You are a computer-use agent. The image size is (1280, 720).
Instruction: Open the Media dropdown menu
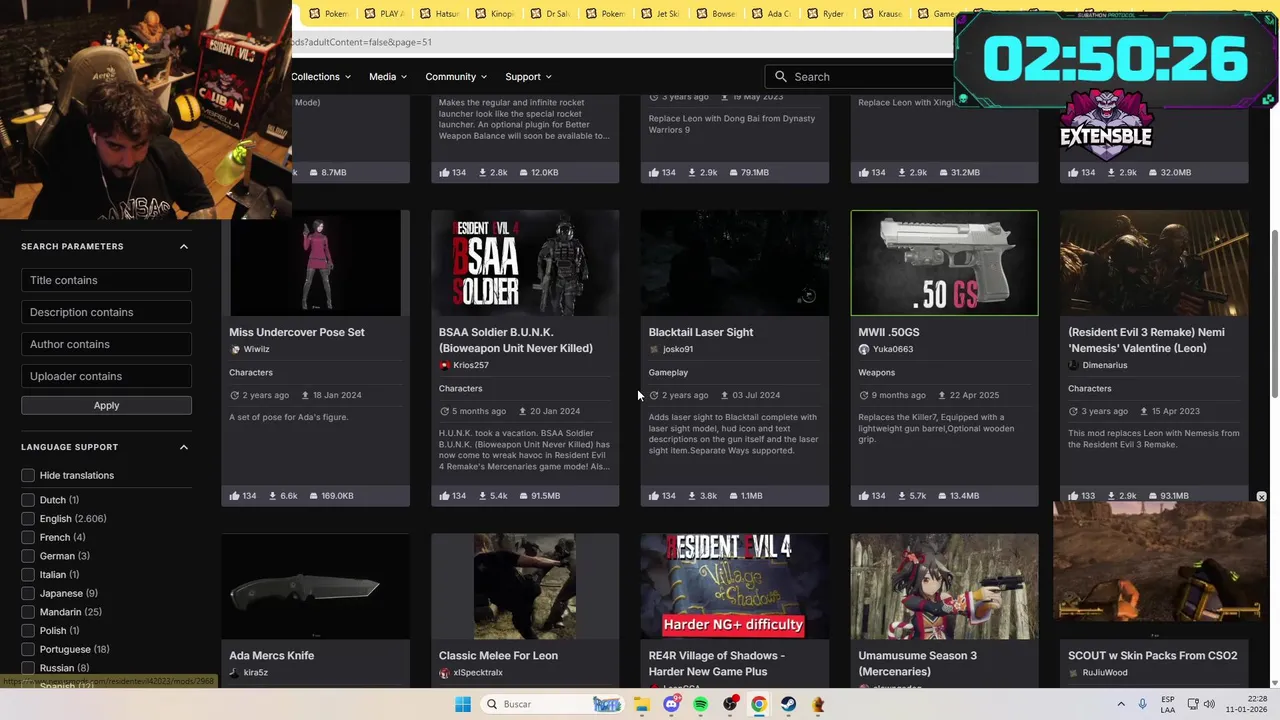click(388, 77)
